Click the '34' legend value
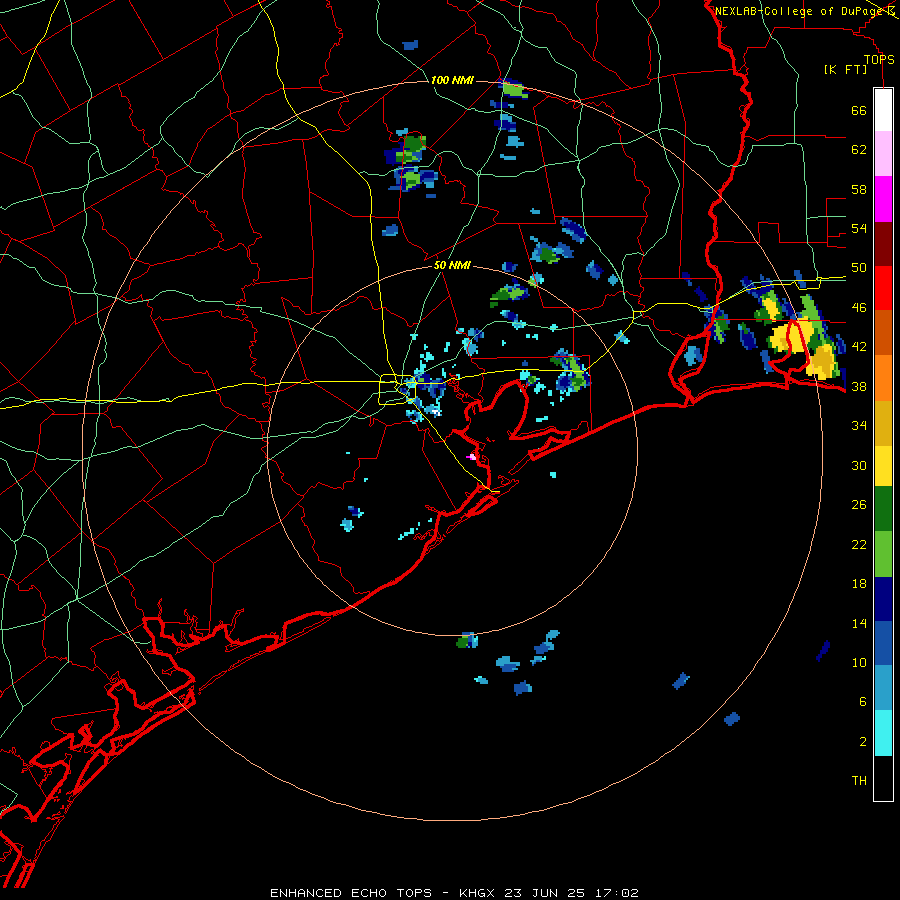 pyautogui.click(x=859, y=426)
